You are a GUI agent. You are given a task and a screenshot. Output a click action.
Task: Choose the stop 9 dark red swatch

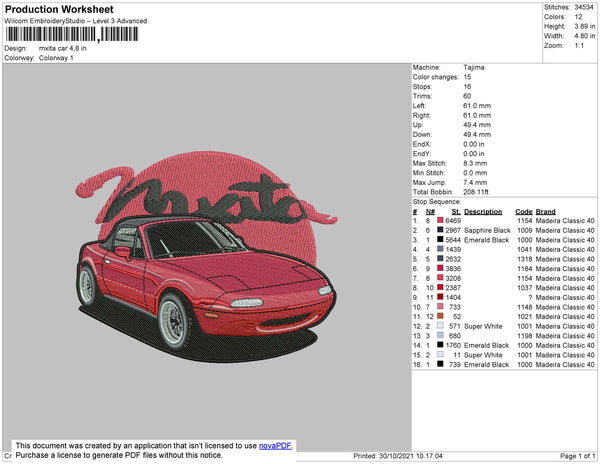pyautogui.click(x=439, y=297)
